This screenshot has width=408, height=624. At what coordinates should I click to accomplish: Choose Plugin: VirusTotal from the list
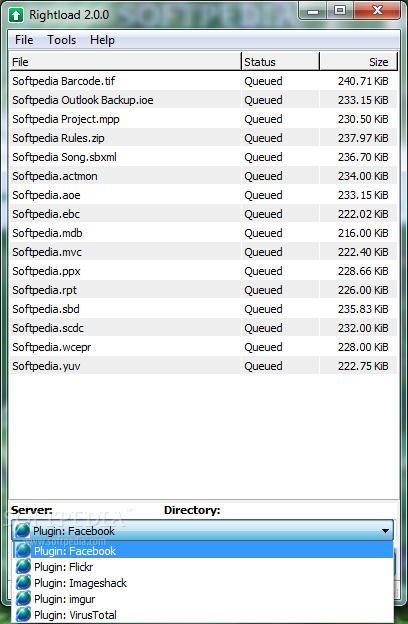(x=203, y=614)
